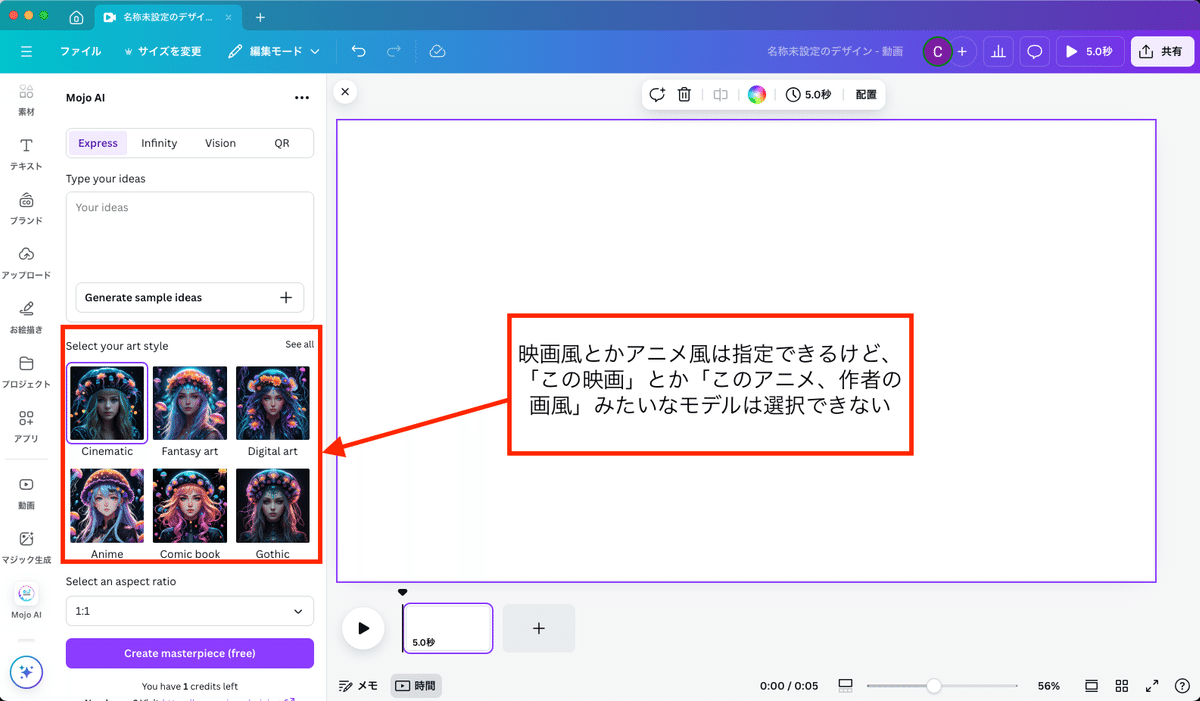
Task: Undo the last action
Action: click(x=359, y=51)
